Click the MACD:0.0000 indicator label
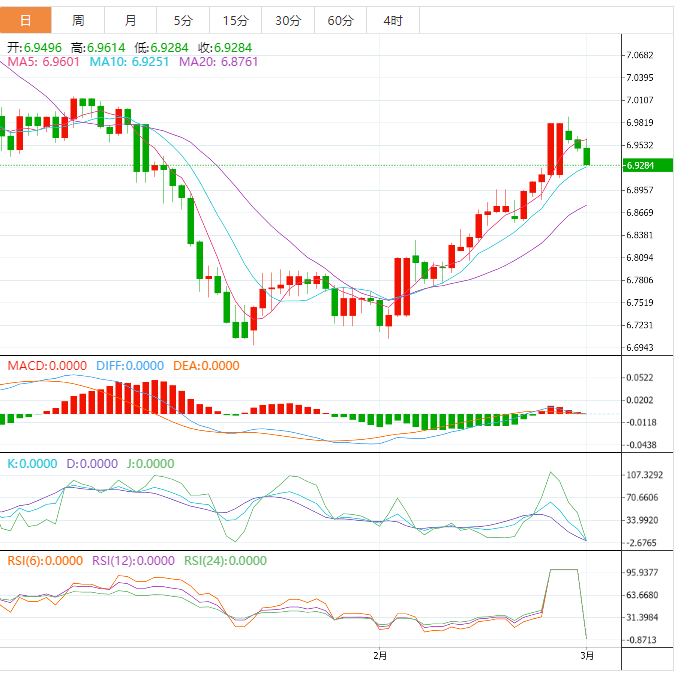Image resolution: width=676 pixels, height=678 pixels. [47, 366]
